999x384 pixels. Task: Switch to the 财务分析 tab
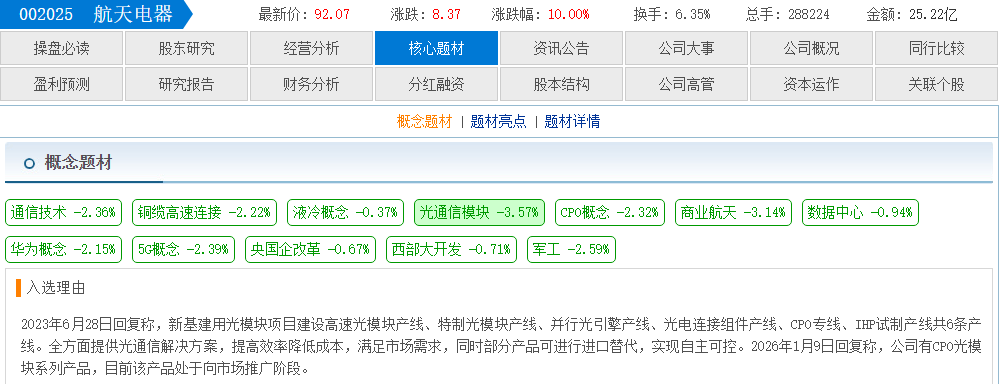pos(312,84)
